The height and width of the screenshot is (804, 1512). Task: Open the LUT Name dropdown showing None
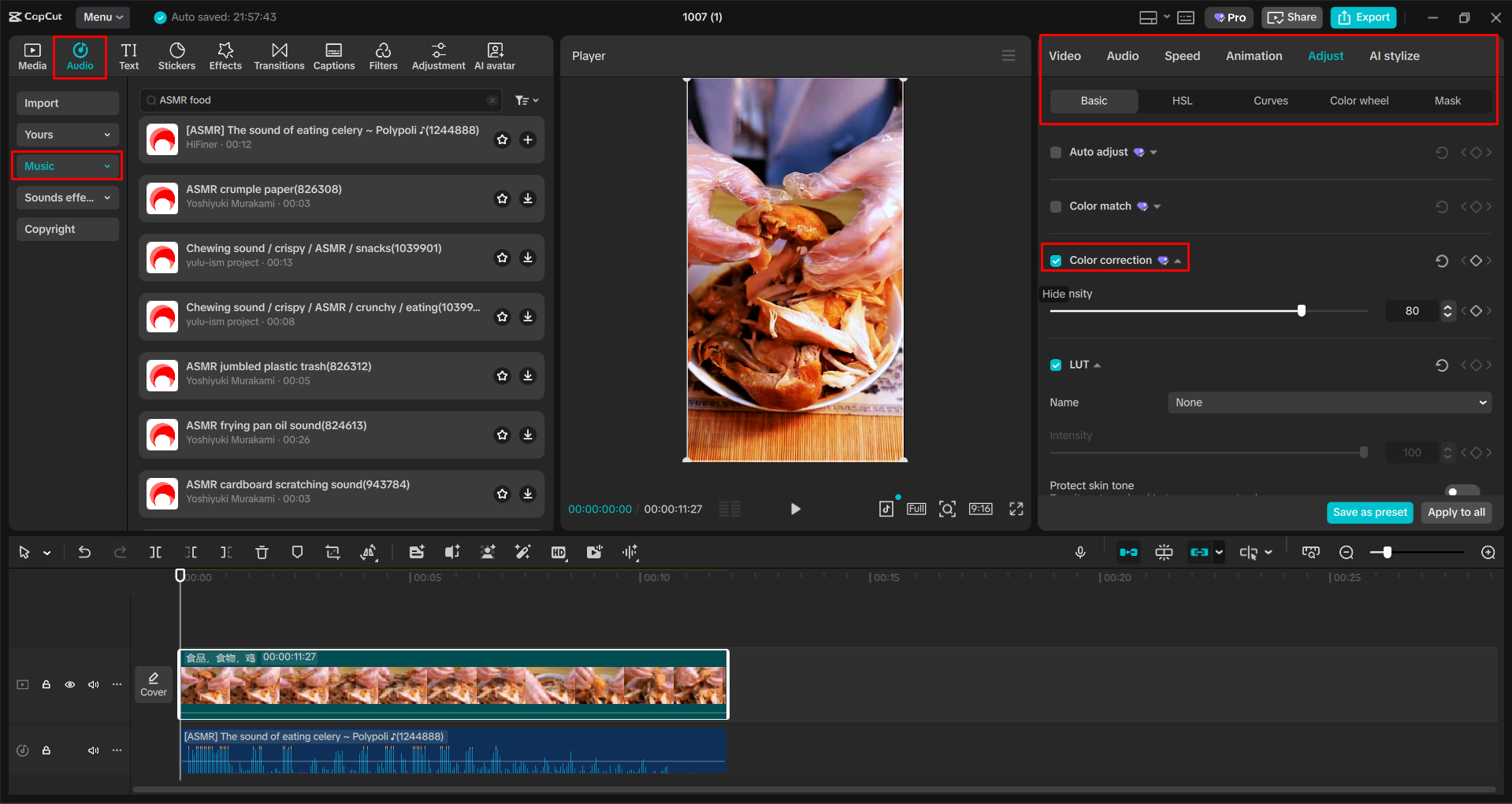pyautogui.click(x=1328, y=402)
